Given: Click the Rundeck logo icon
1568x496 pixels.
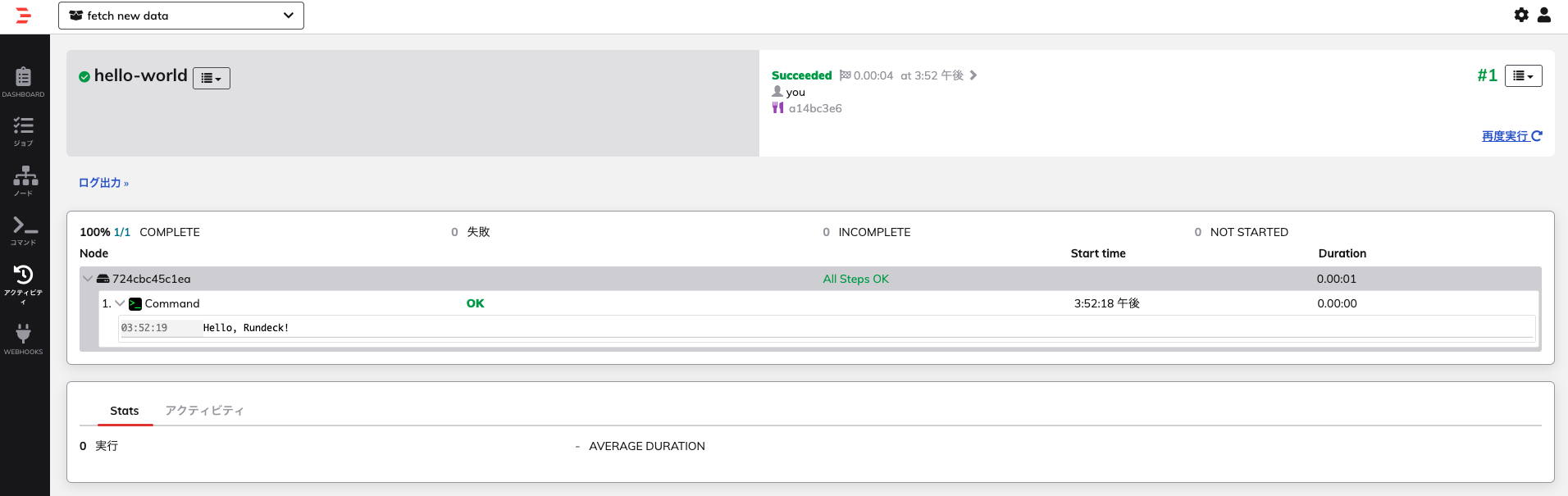Looking at the screenshot, I should pyautogui.click(x=24, y=16).
